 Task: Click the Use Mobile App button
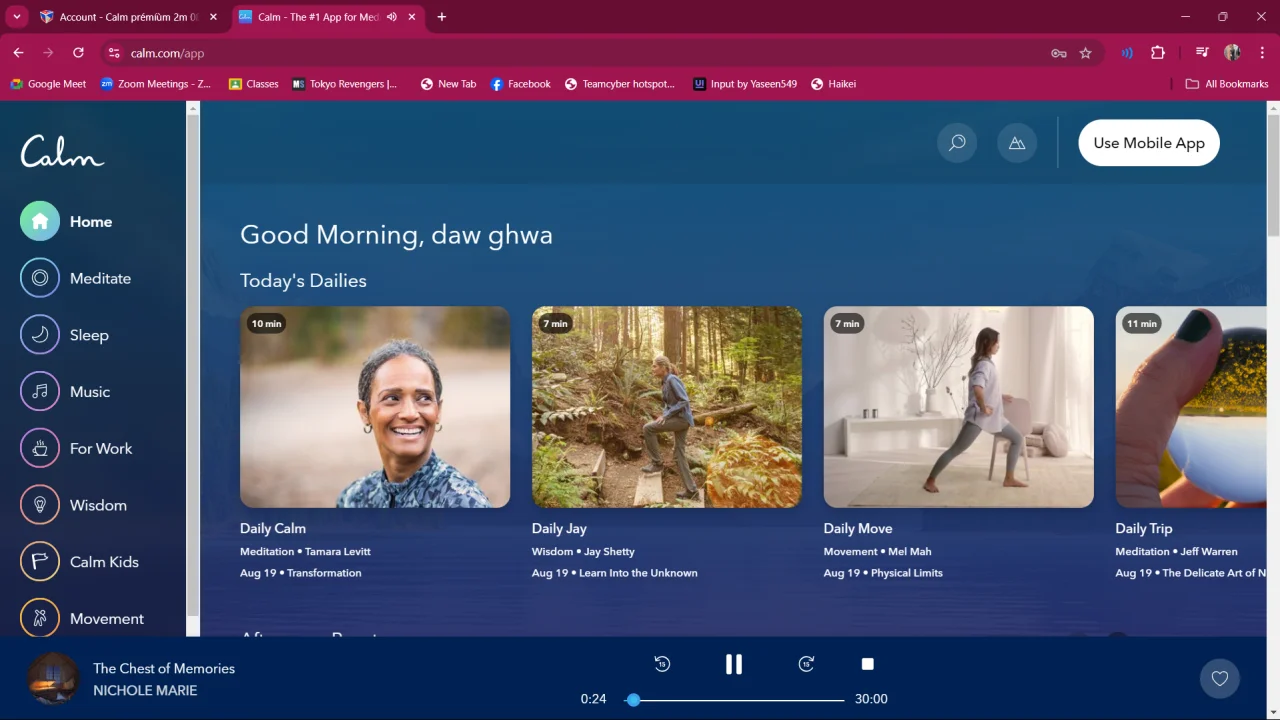click(x=1149, y=143)
